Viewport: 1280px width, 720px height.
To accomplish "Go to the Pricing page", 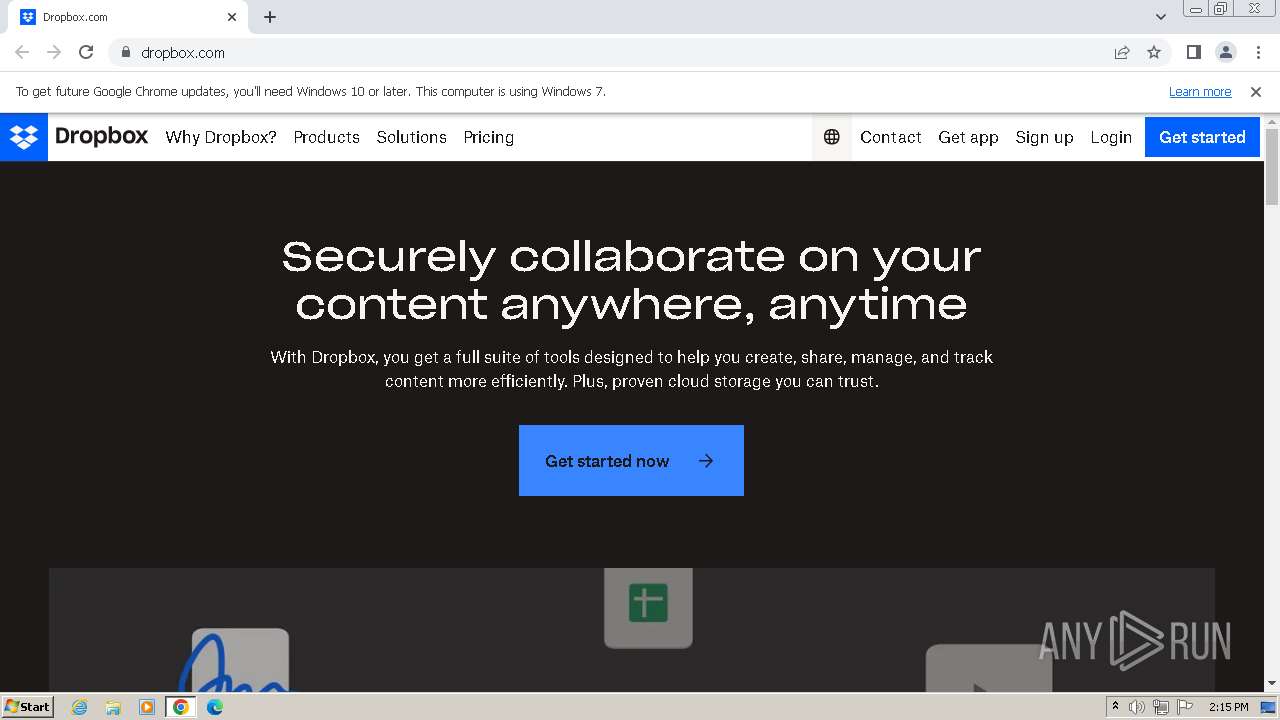I will pyautogui.click(x=488, y=137).
